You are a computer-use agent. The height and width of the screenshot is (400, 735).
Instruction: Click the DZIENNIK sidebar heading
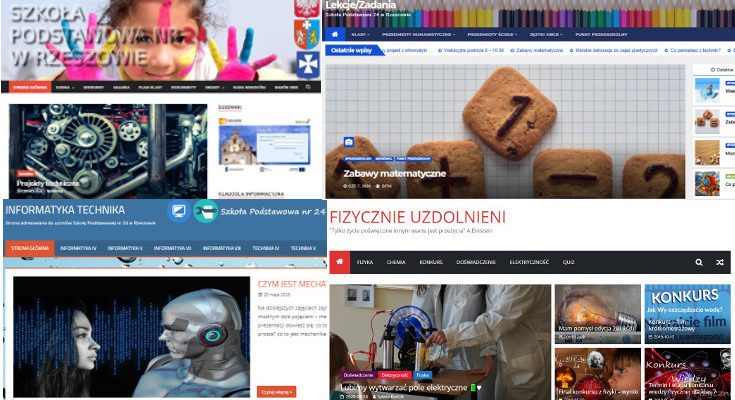[x=230, y=107]
